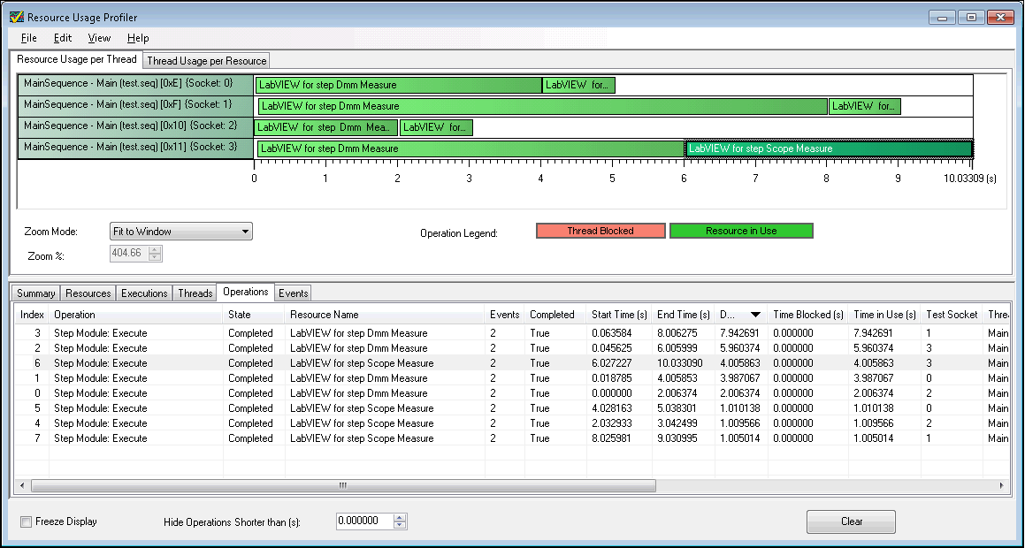1025x548 pixels.
Task: Sort by the Start Time (s) column header
Action: click(619, 315)
